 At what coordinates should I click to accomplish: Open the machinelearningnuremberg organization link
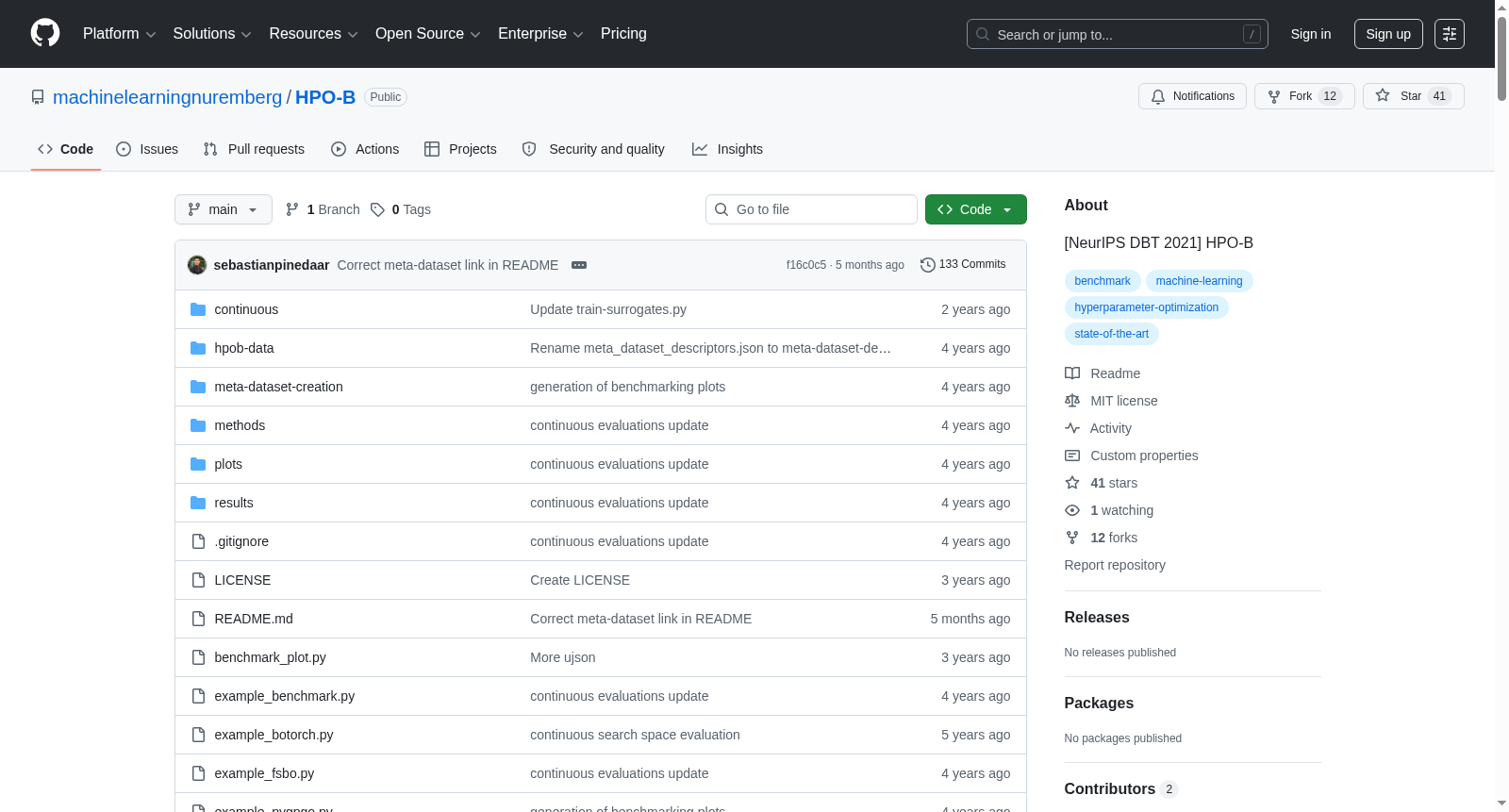point(167,97)
